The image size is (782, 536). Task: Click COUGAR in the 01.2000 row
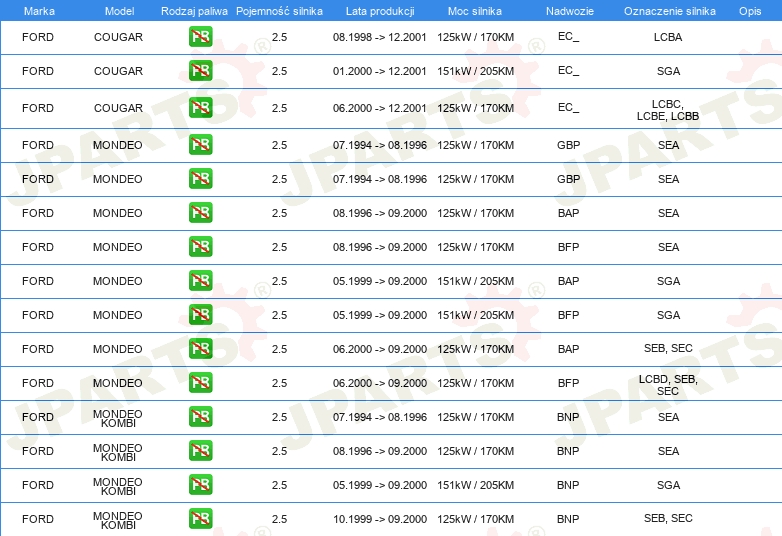click(x=118, y=71)
